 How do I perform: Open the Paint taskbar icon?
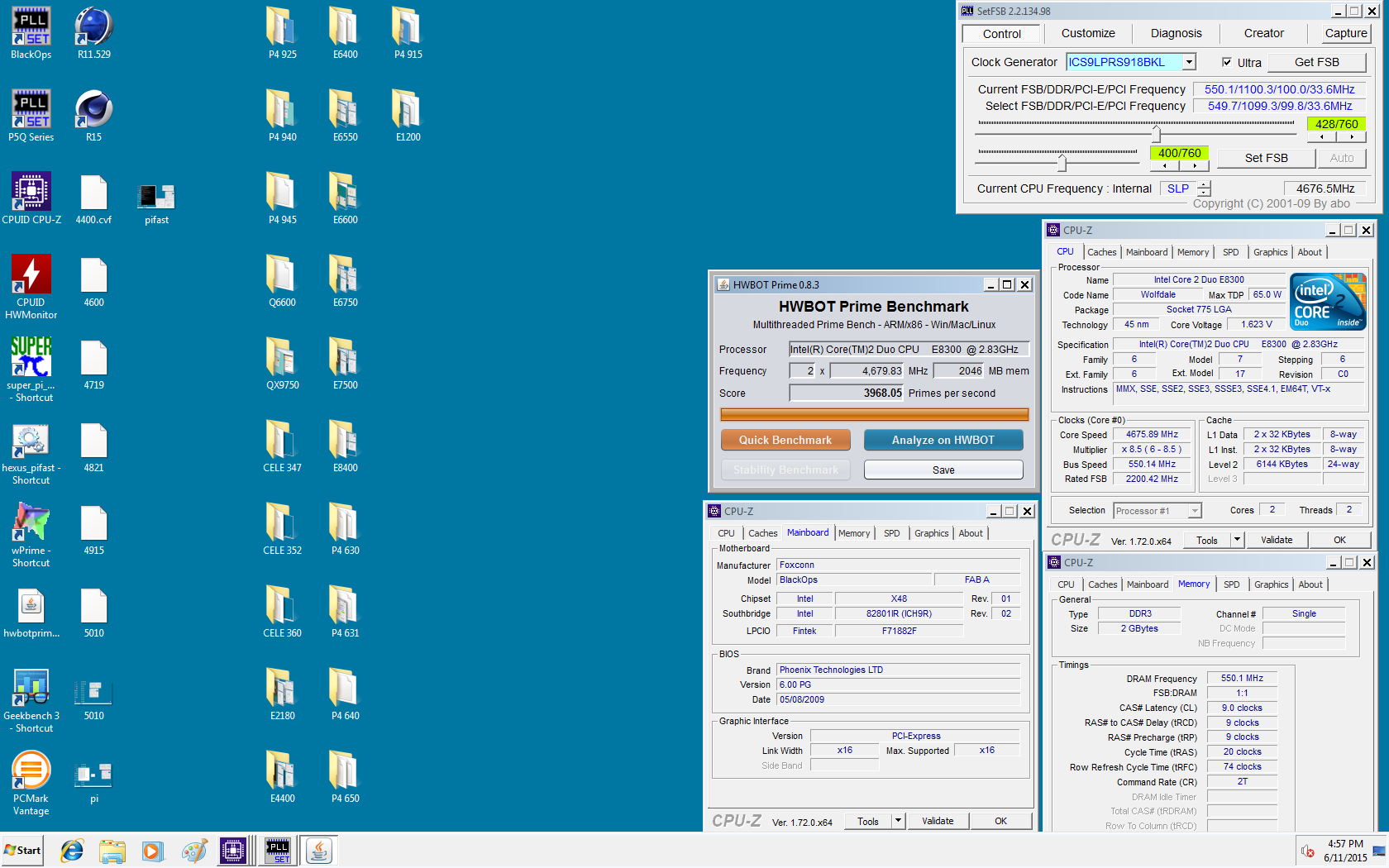coord(193,851)
